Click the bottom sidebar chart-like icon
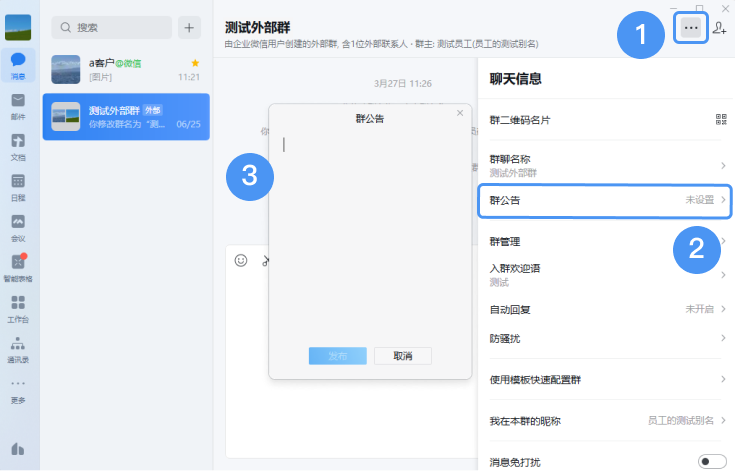Screen dimensions: 735x471 tap(18, 449)
